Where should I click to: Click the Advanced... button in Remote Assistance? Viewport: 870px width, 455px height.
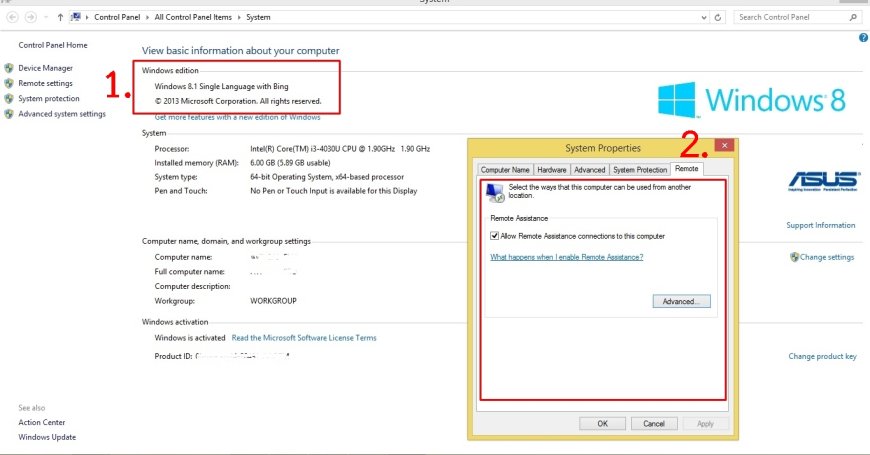(681, 301)
